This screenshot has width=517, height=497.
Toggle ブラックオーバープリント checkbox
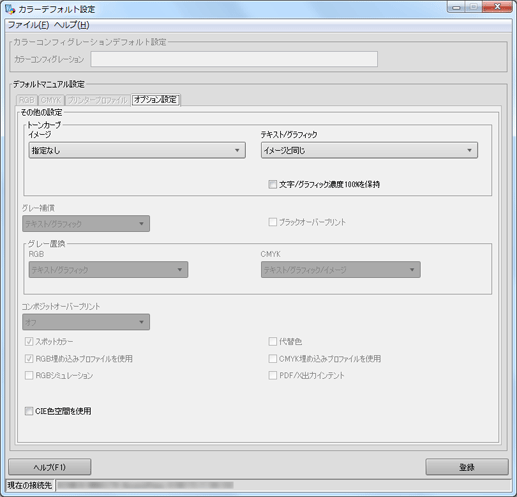coord(272,222)
